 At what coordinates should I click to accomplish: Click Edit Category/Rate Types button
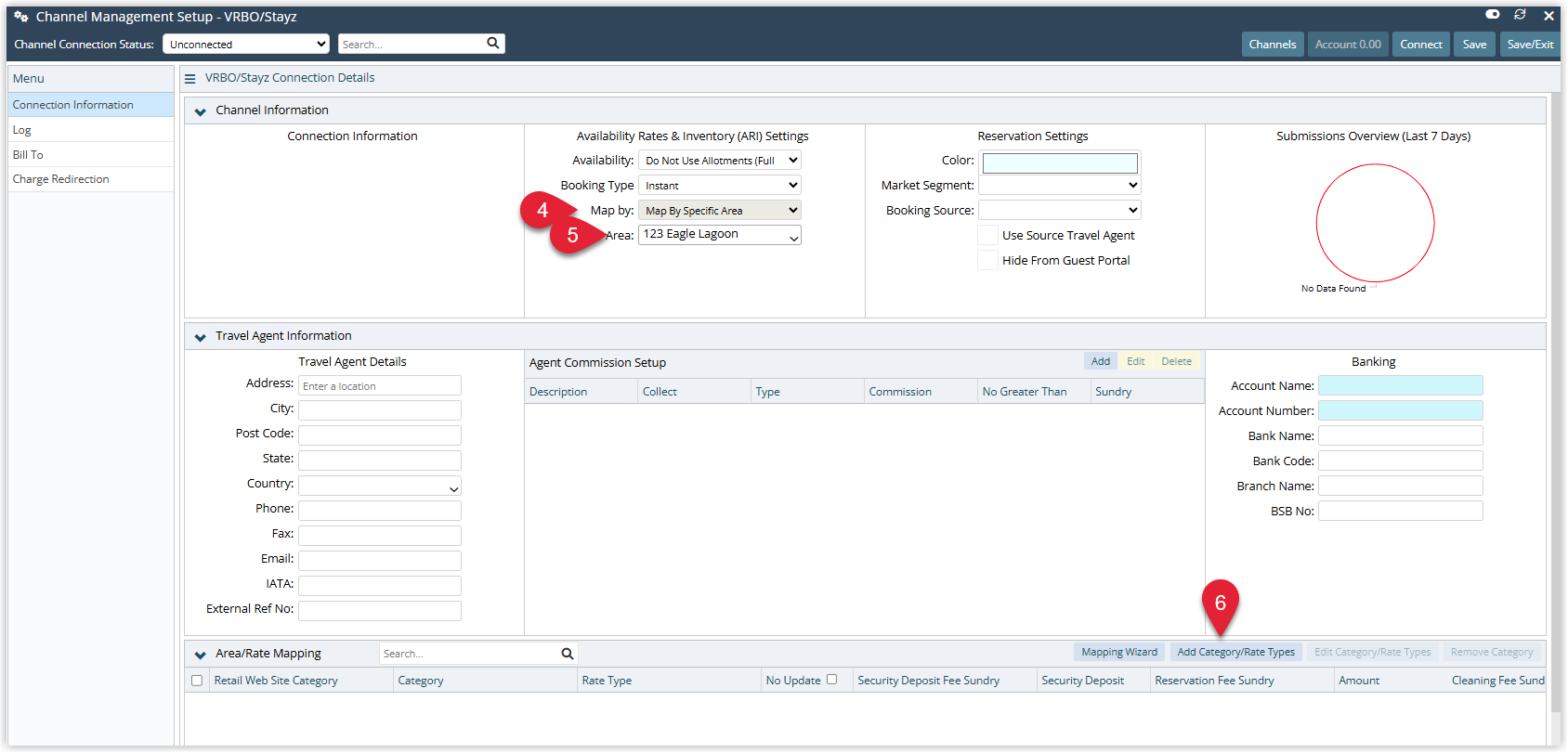point(1373,653)
